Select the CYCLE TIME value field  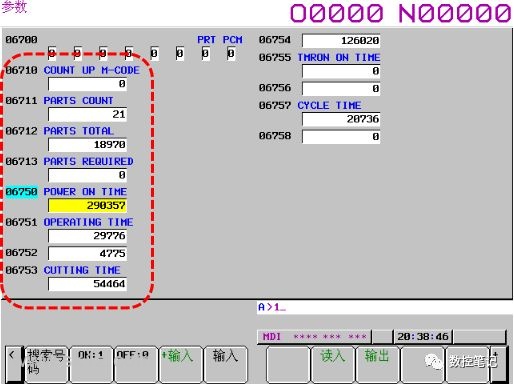click(x=341, y=119)
